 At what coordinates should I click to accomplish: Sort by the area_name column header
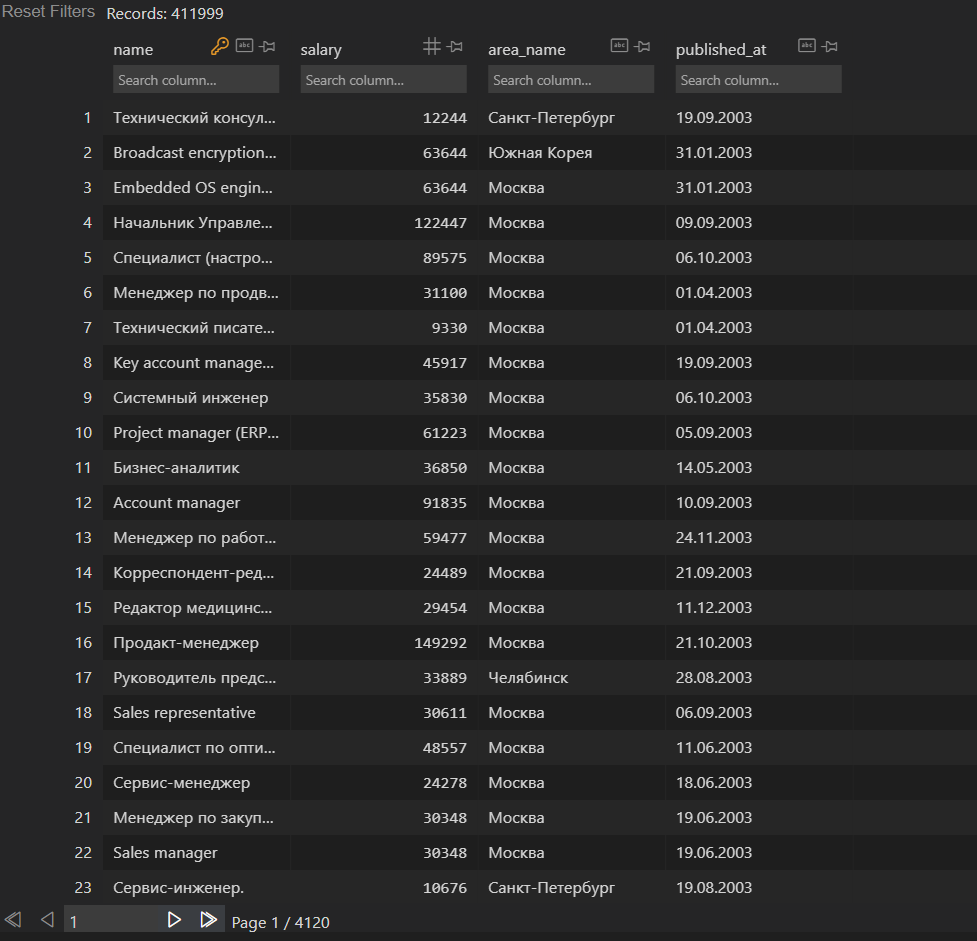(x=527, y=50)
